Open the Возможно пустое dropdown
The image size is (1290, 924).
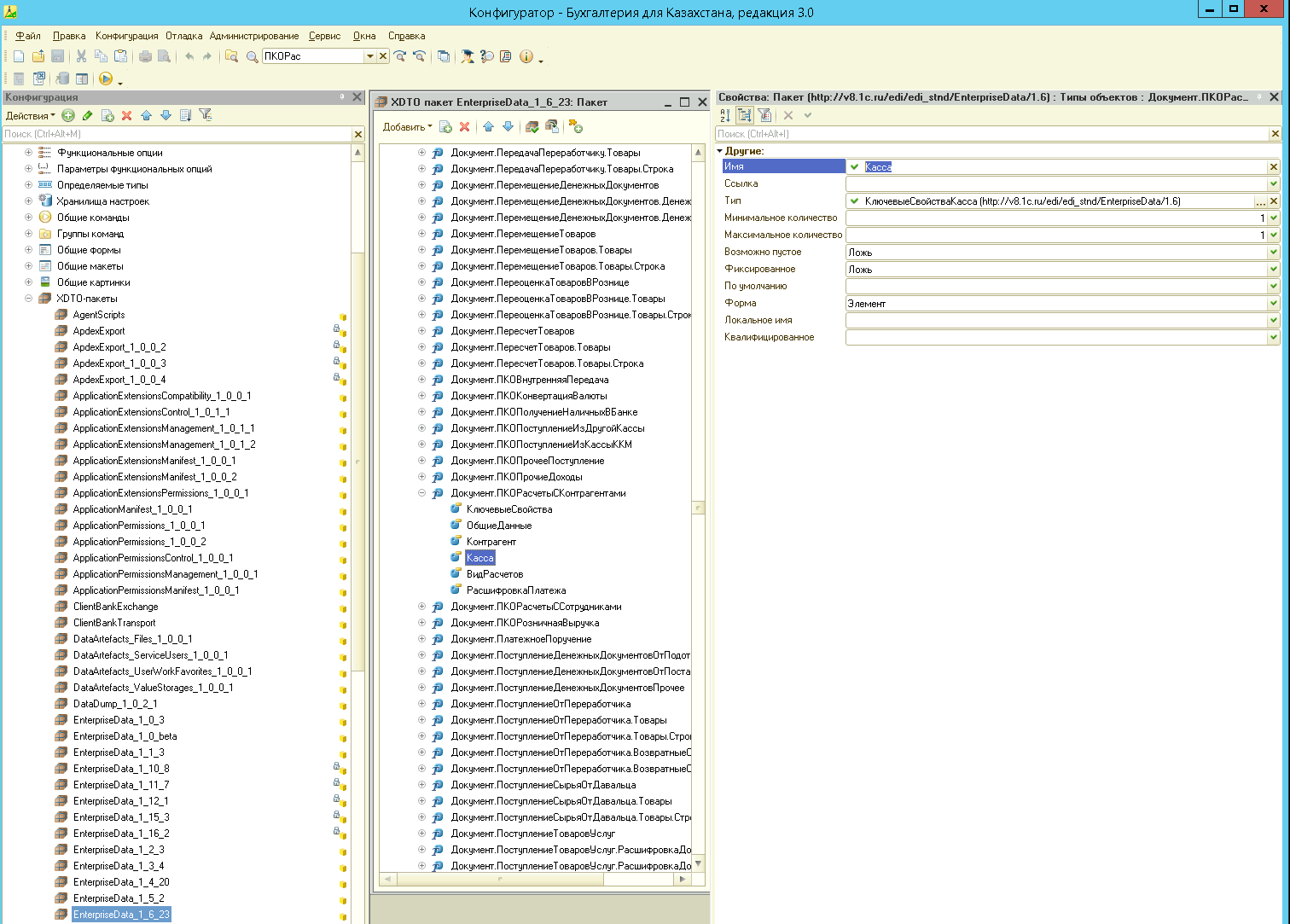click(1274, 252)
